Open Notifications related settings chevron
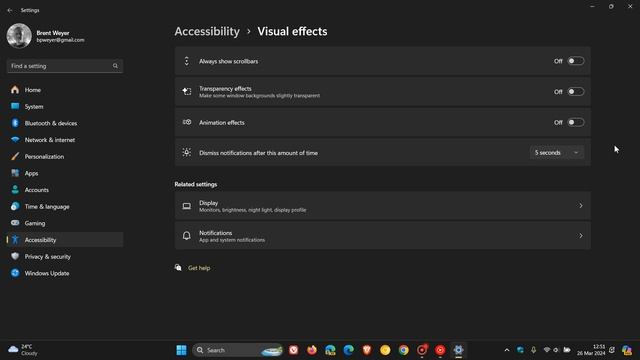640x360 pixels. pos(580,236)
